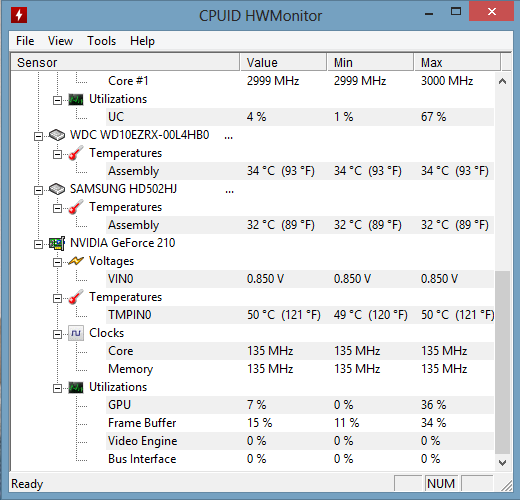This screenshot has width=520, height=500.
Task: Open the Tools menu
Action: tap(101, 41)
